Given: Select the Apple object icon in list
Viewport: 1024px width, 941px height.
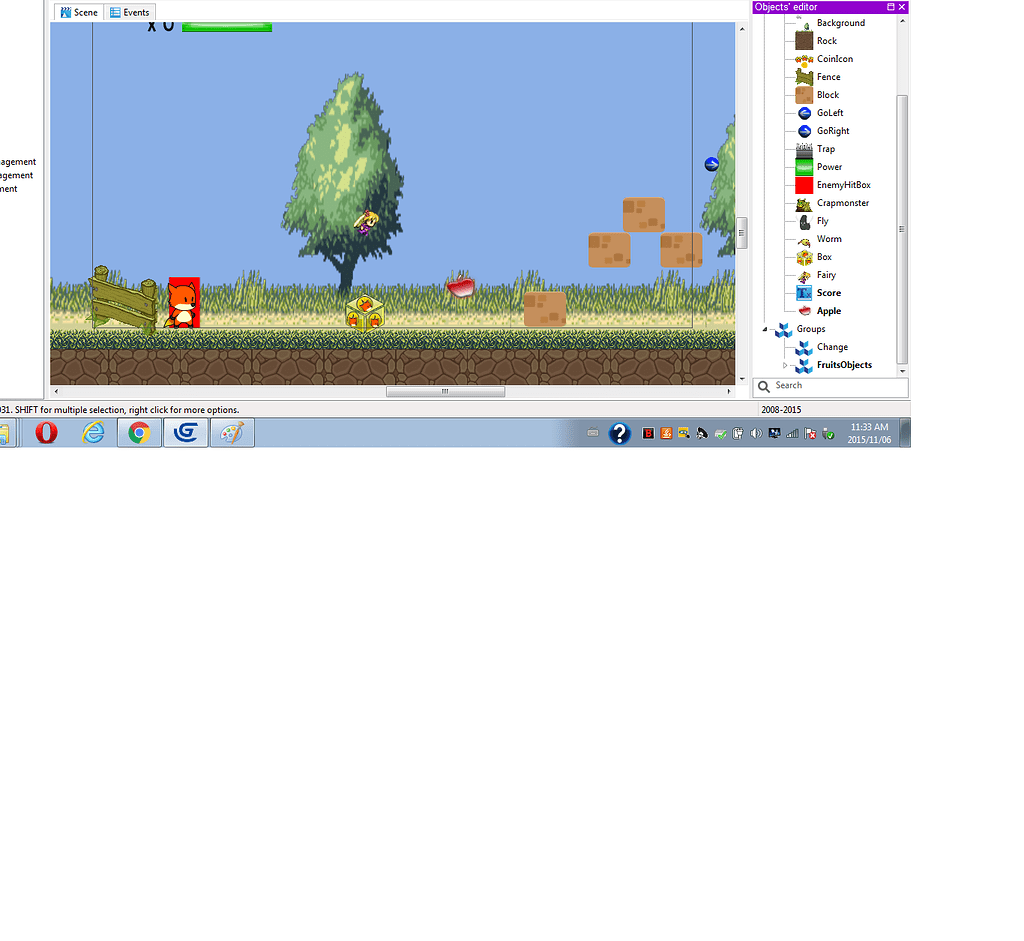Looking at the screenshot, I should tap(804, 311).
